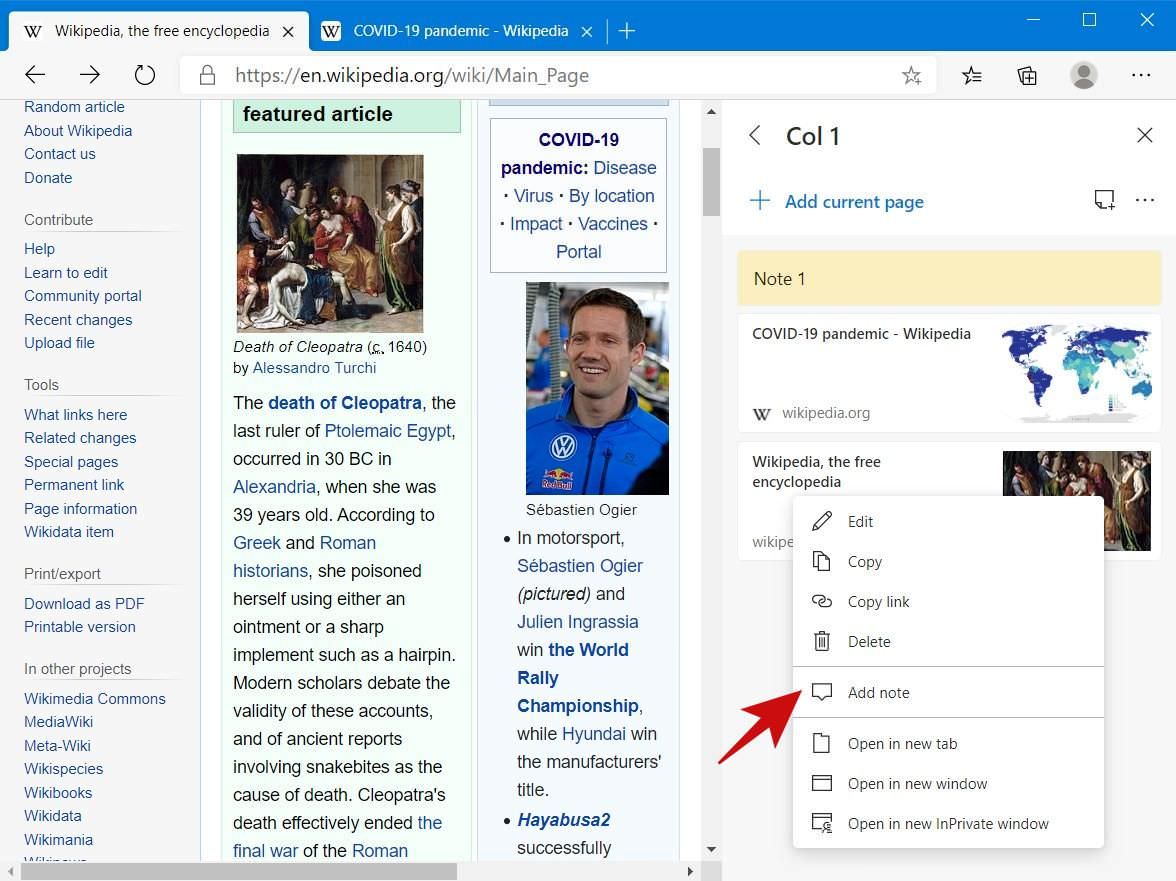Select Open in new window
Screen dimensions: 1176x881
(948, 784)
